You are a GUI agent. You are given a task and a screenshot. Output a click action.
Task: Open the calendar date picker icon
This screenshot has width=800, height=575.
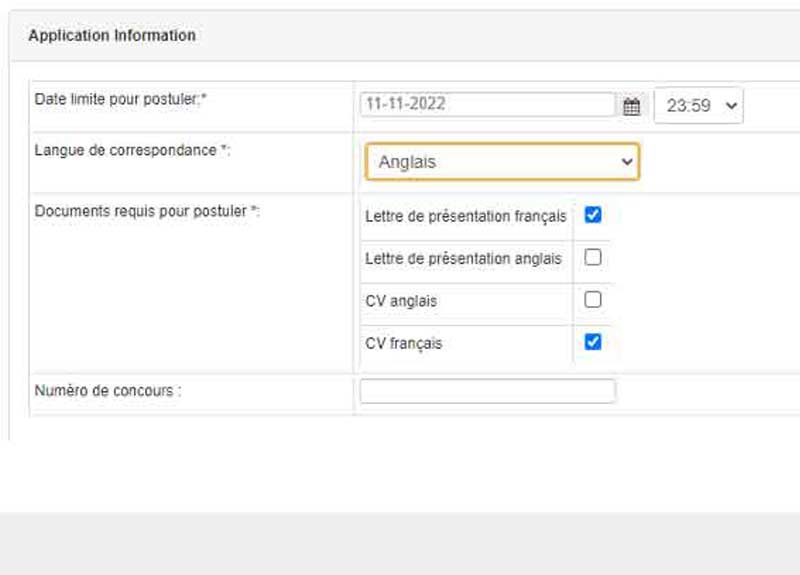pos(632,106)
